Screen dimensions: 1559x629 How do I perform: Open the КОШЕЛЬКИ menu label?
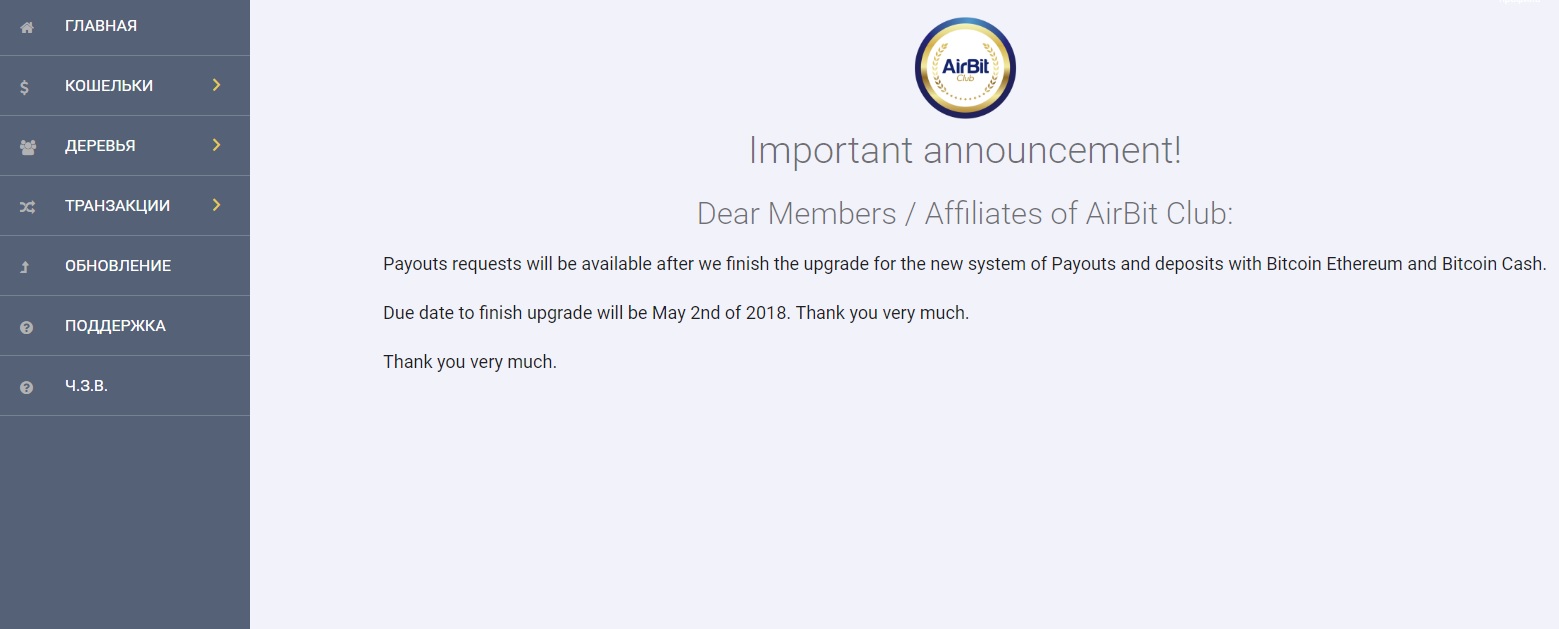click(x=109, y=86)
